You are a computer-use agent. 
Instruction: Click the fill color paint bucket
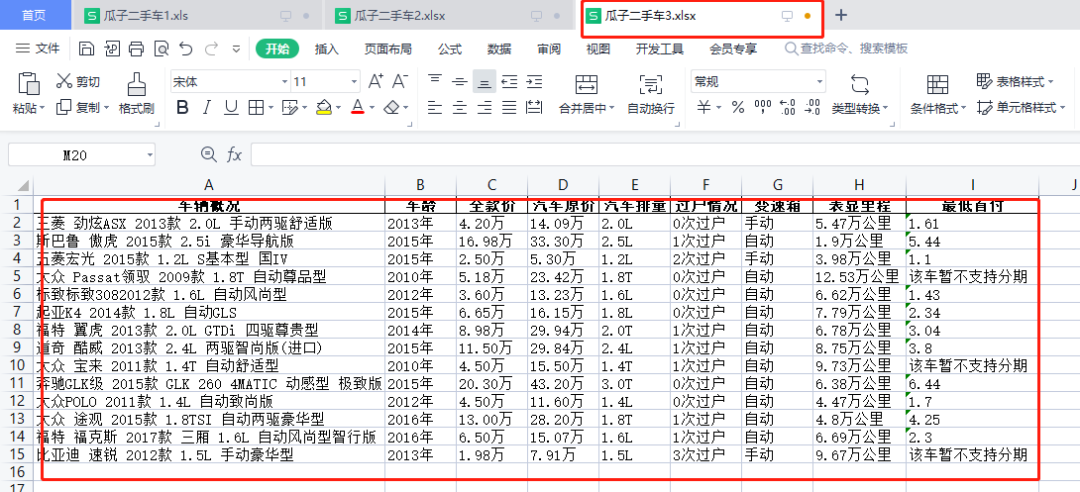tap(324, 107)
